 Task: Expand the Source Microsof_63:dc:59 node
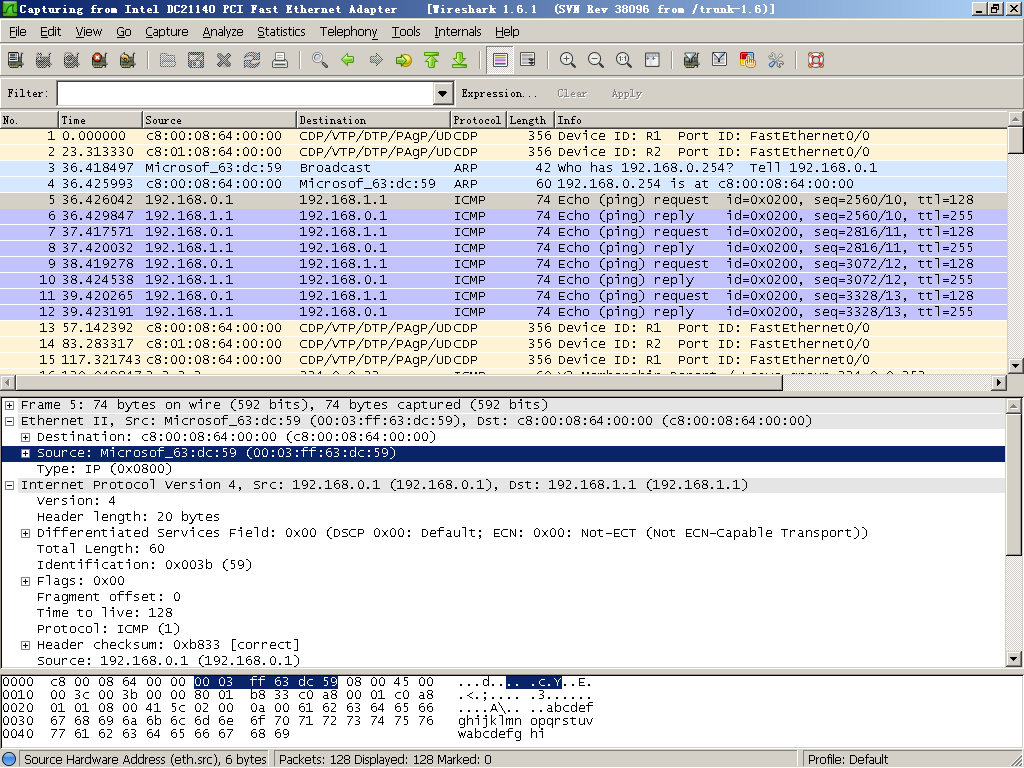pos(25,453)
